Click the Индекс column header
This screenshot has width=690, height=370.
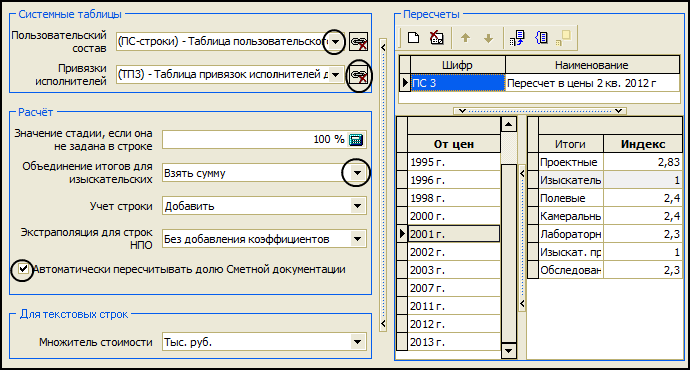click(x=642, y=144)
